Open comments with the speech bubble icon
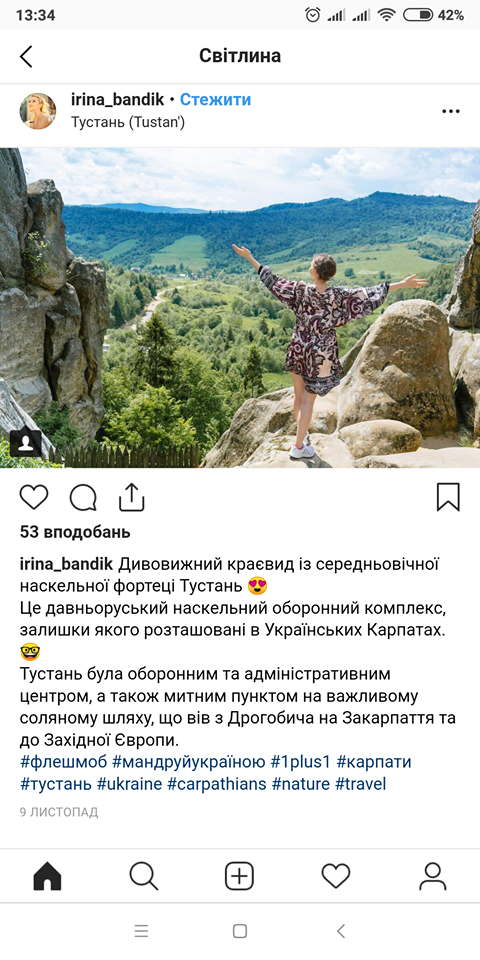This screenshot has width=480, height=960. 83,497
